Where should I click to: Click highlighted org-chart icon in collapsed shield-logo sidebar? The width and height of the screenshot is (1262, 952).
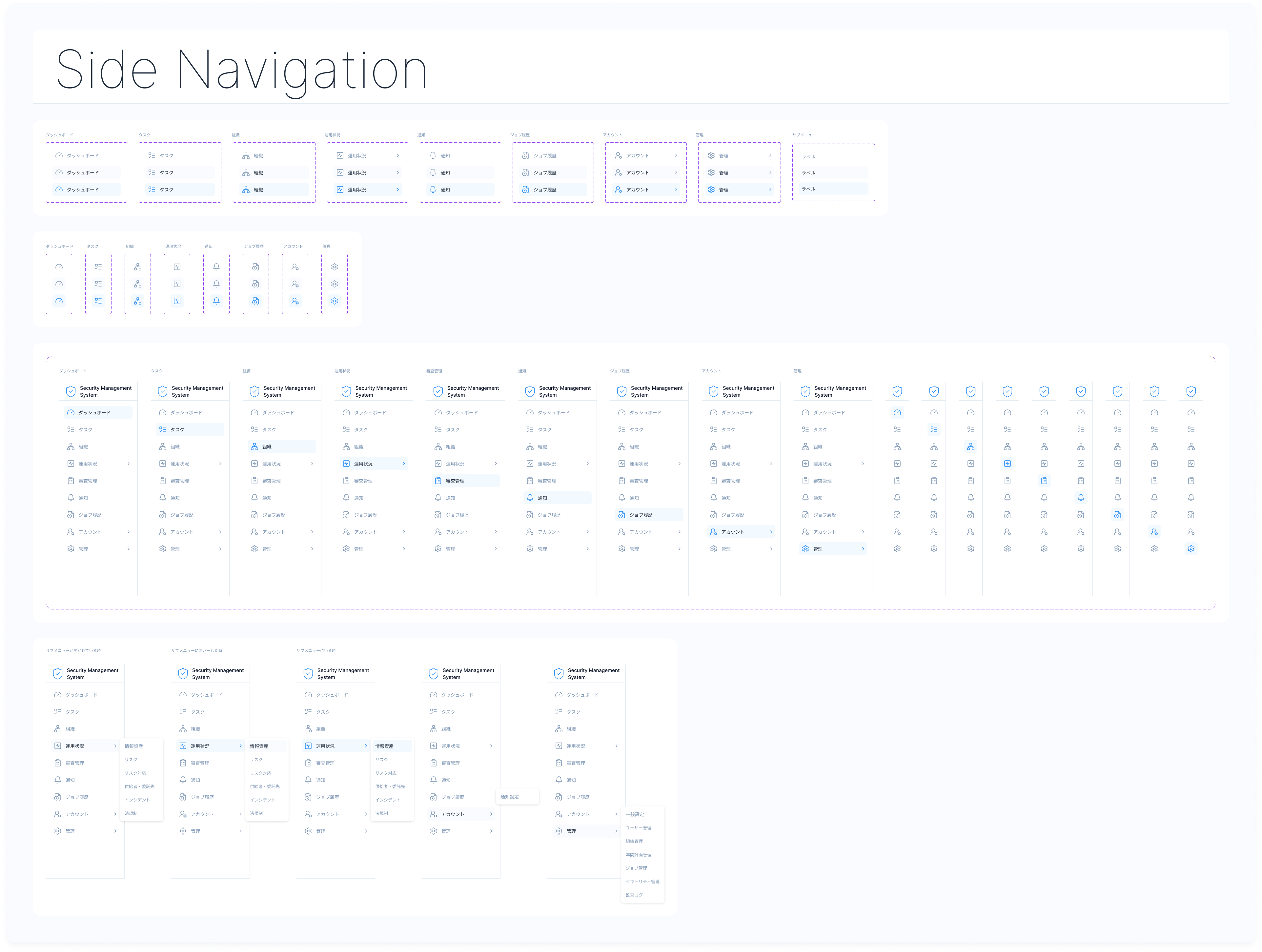[970, 446]
